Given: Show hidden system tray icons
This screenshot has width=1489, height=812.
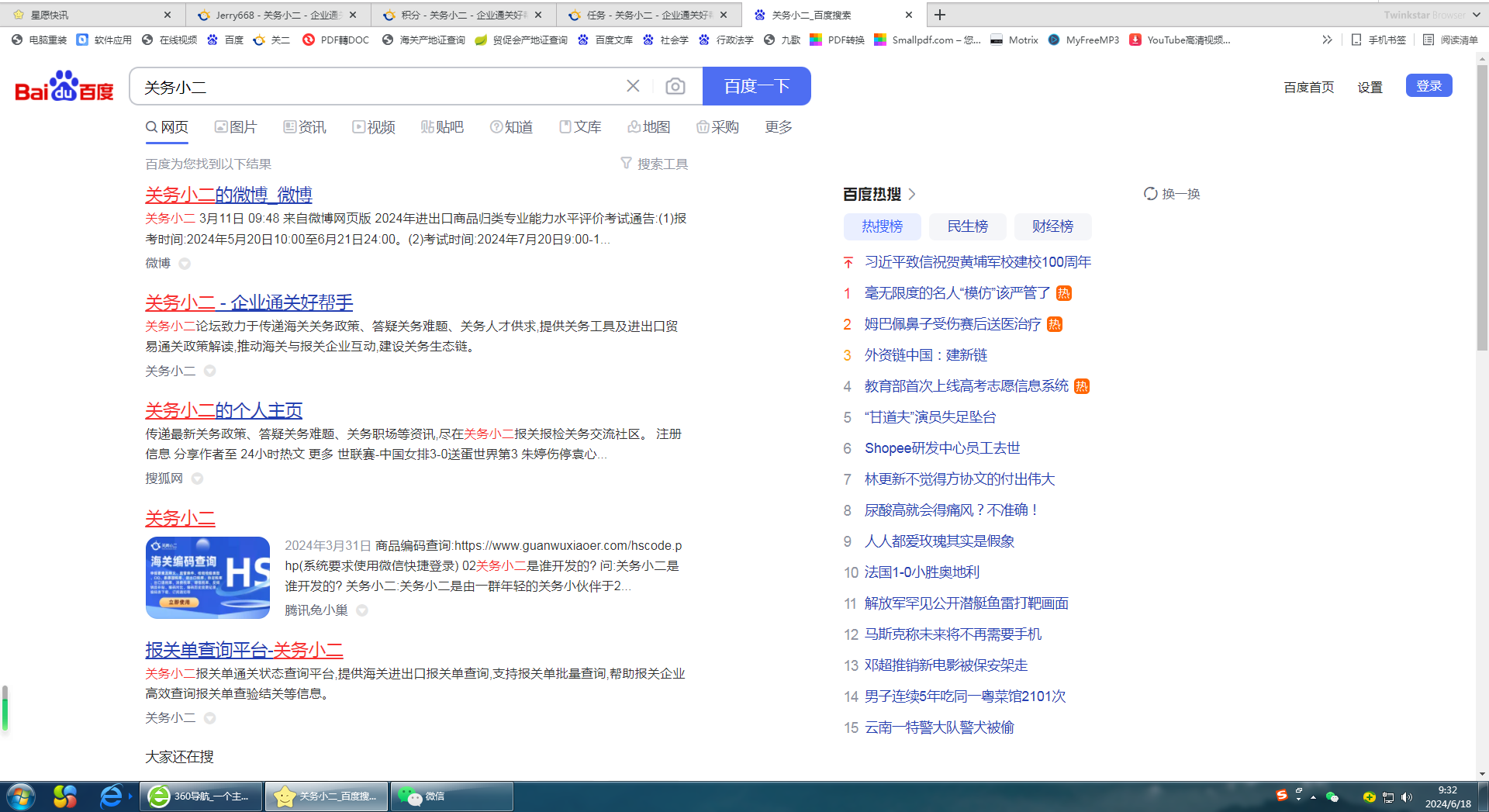Looking at the screenshot, I should coord(1313,796).
